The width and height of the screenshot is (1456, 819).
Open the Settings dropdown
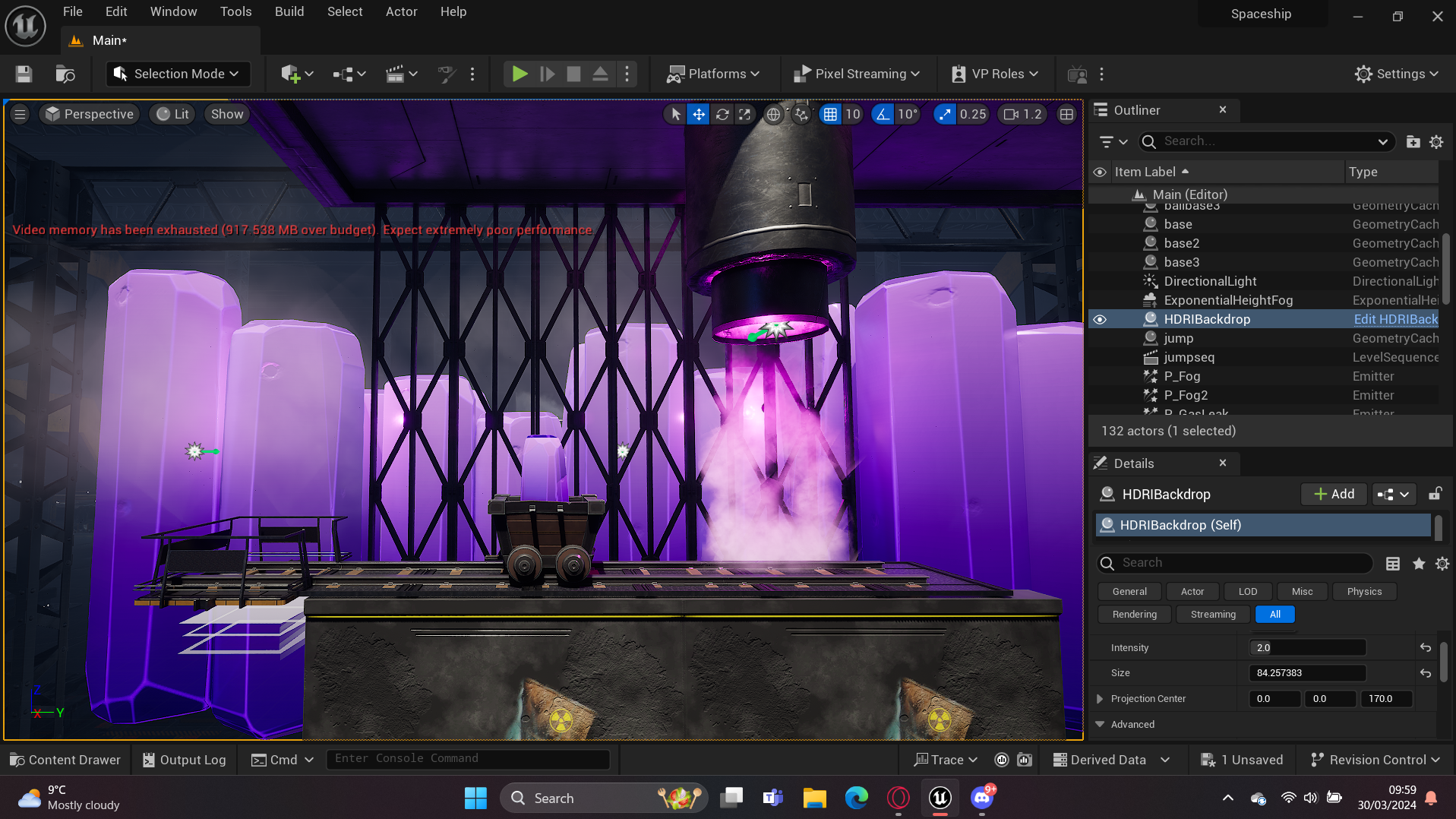[x=1396, y=74]
